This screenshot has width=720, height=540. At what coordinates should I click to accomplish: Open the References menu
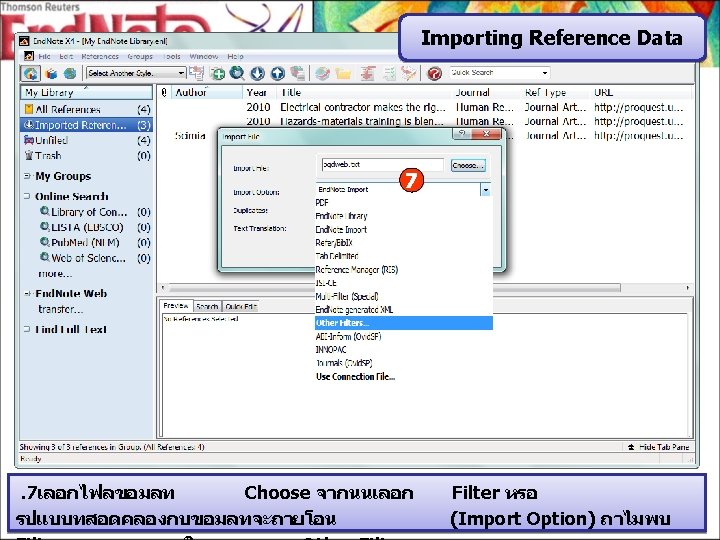point(100,56)
